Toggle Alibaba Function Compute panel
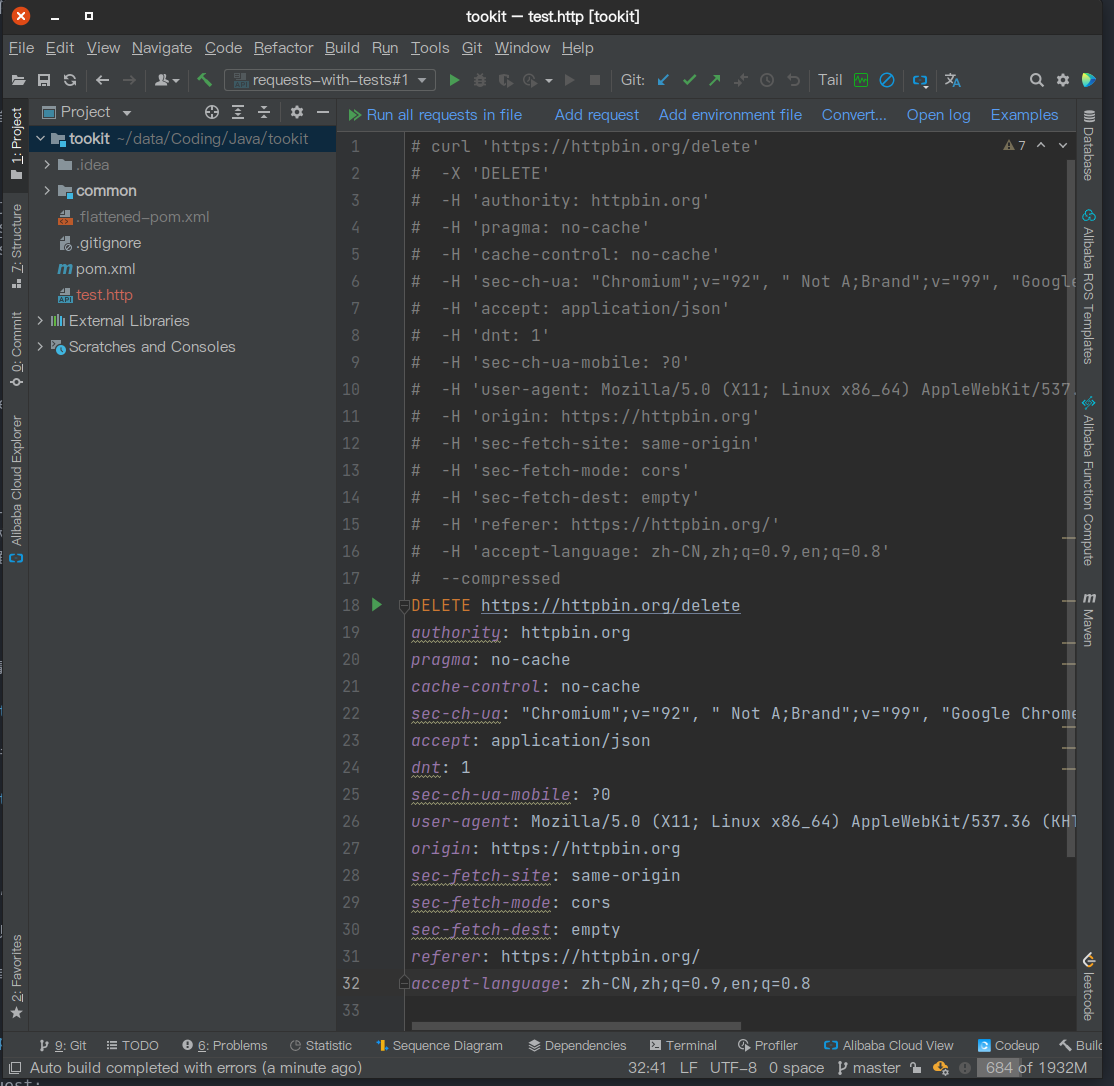Screen dimensions: 1114x1086 1088,481
